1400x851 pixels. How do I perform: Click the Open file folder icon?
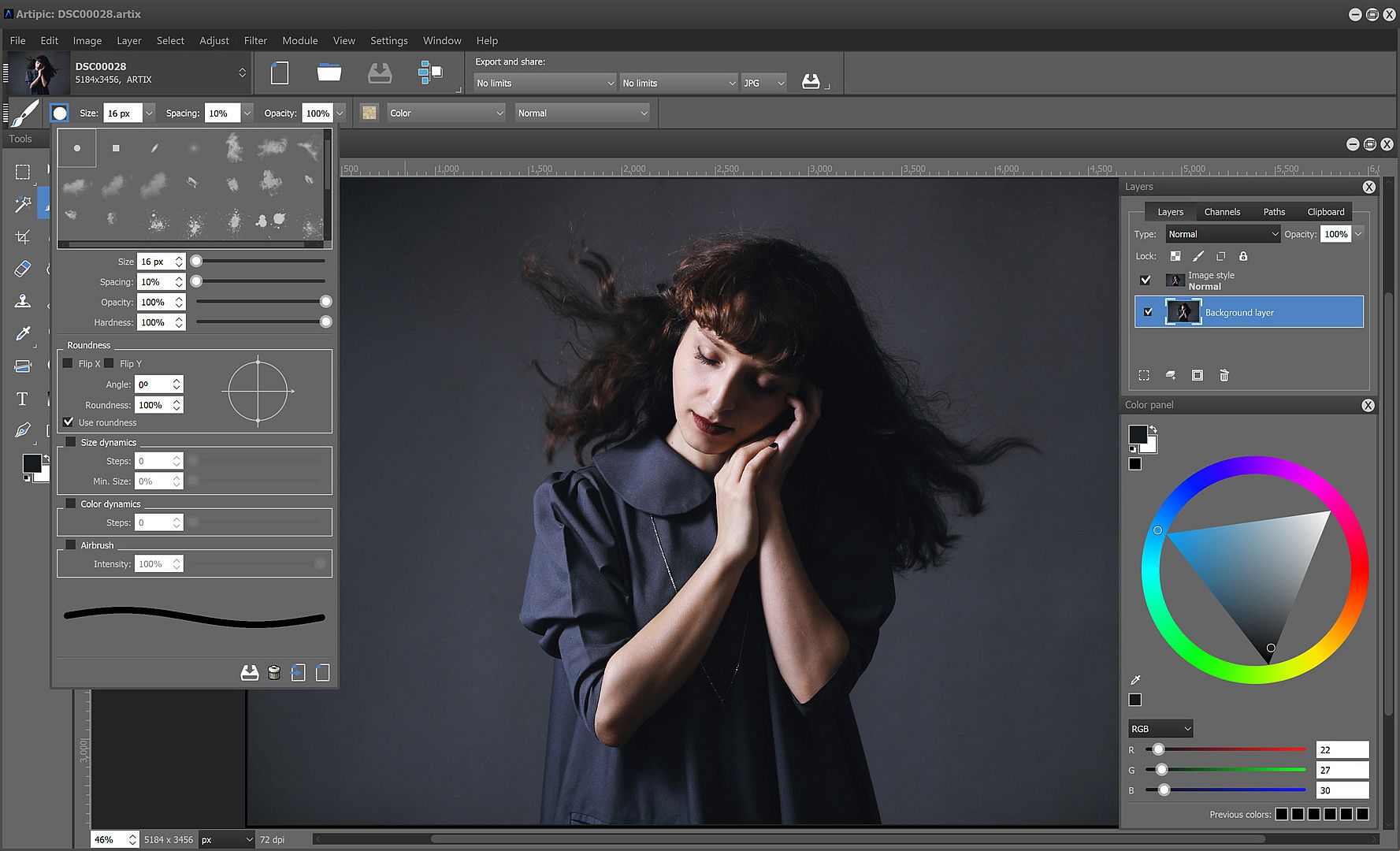click(x=329, y=73)
